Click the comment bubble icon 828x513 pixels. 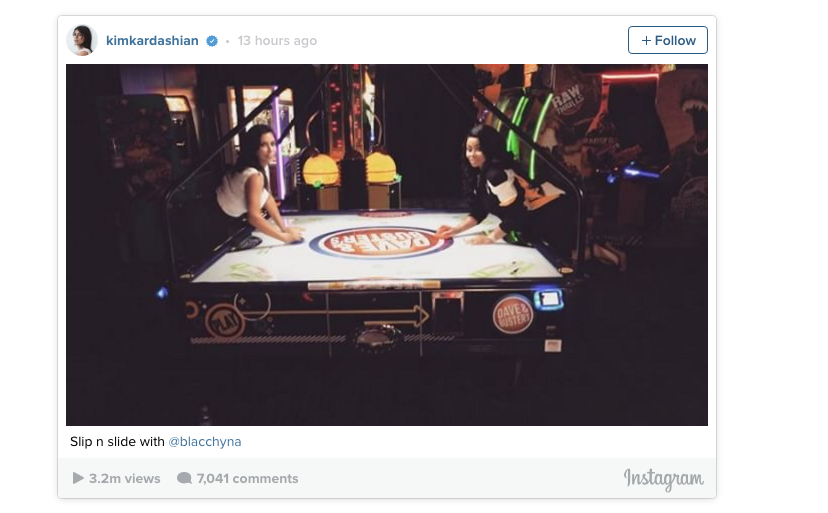[184, 478]
